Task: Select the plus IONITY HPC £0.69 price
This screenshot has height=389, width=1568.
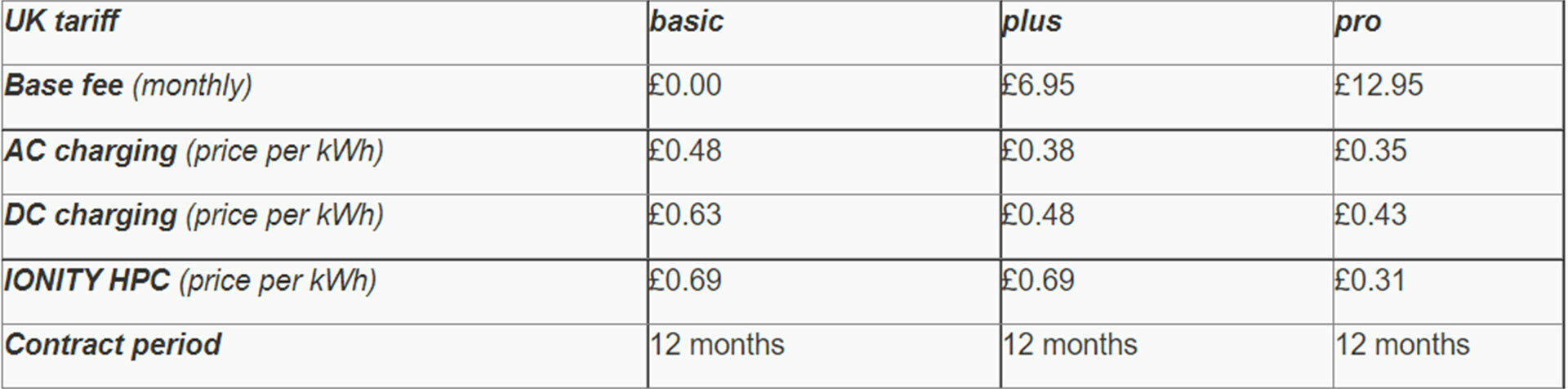Action: (1038, 280)
